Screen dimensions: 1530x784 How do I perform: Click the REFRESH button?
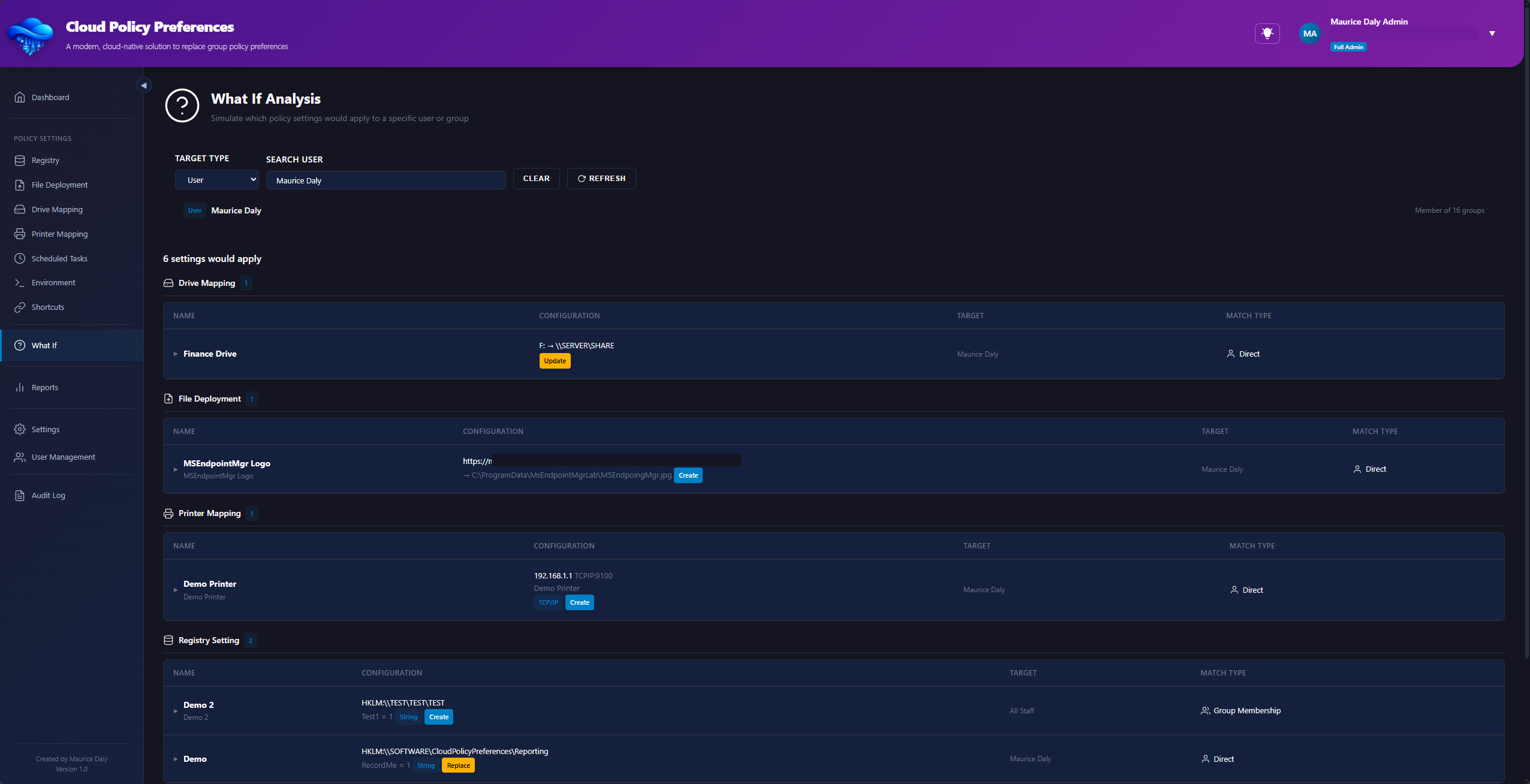coord(601,179)
